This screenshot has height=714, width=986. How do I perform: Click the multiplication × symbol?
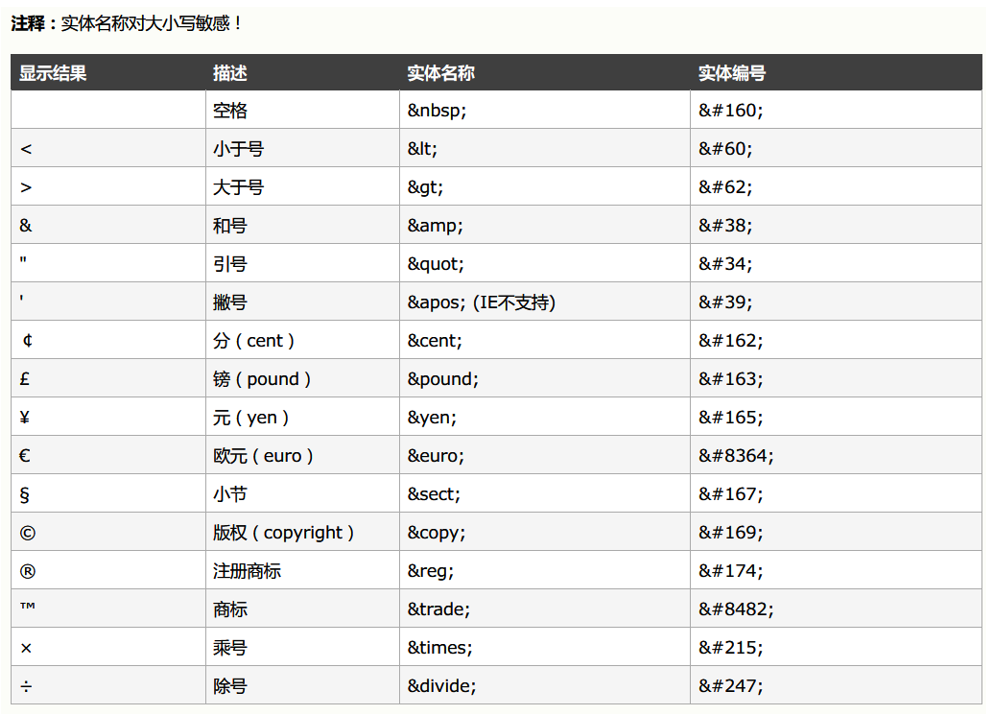point(26,648)
